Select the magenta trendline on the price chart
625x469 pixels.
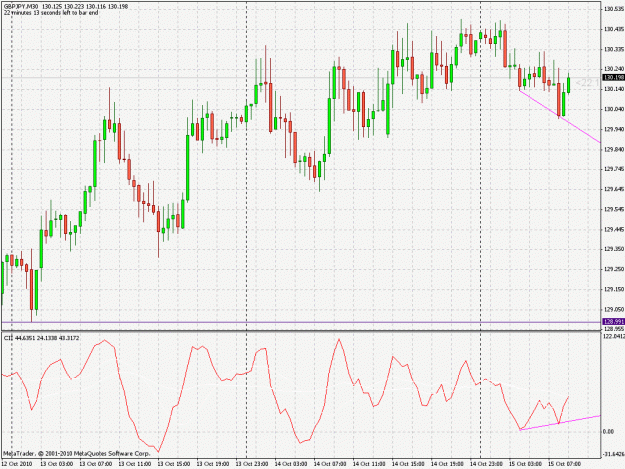560,116
